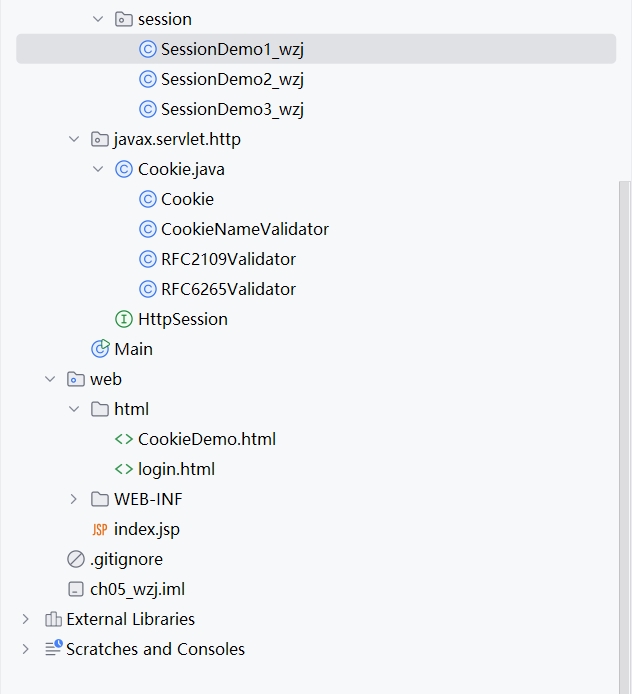
Task: Select login.html file
Action: coord(176,469)
